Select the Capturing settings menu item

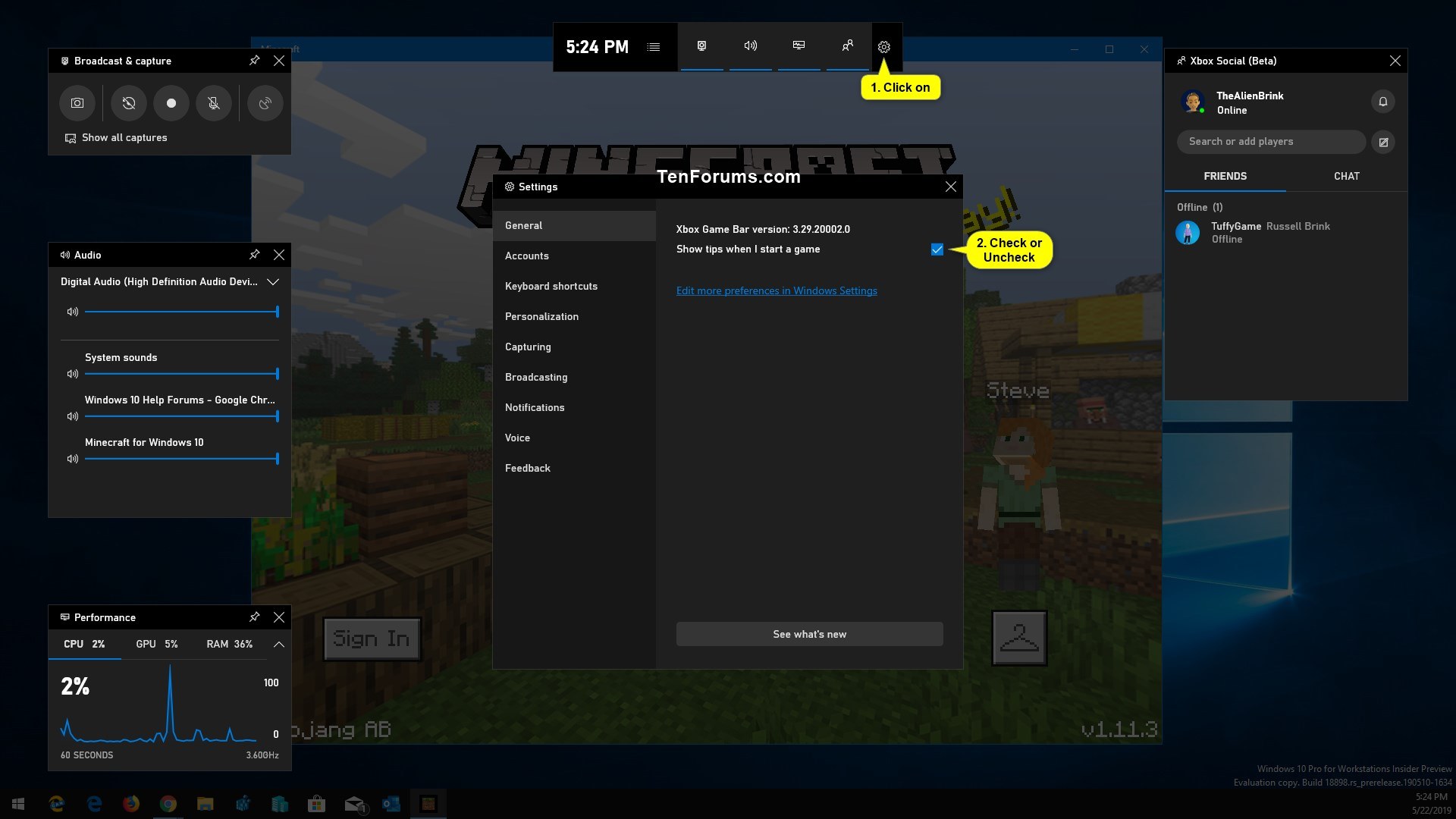(528, 346)
